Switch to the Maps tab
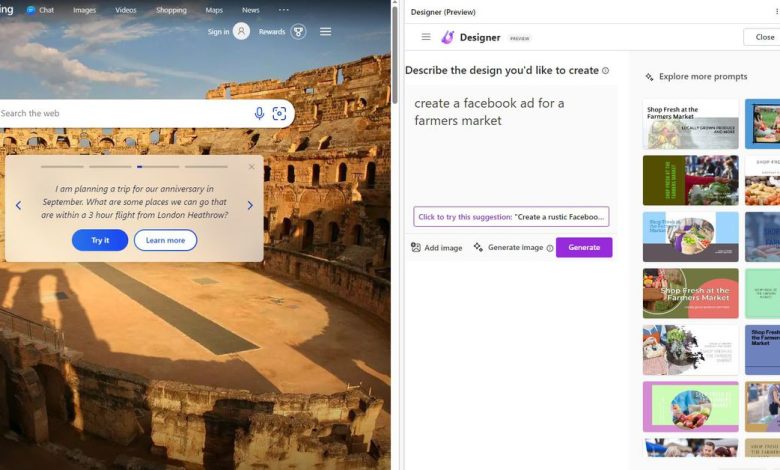Viewport: 780px width, 470px height. (x=214, y=10)
